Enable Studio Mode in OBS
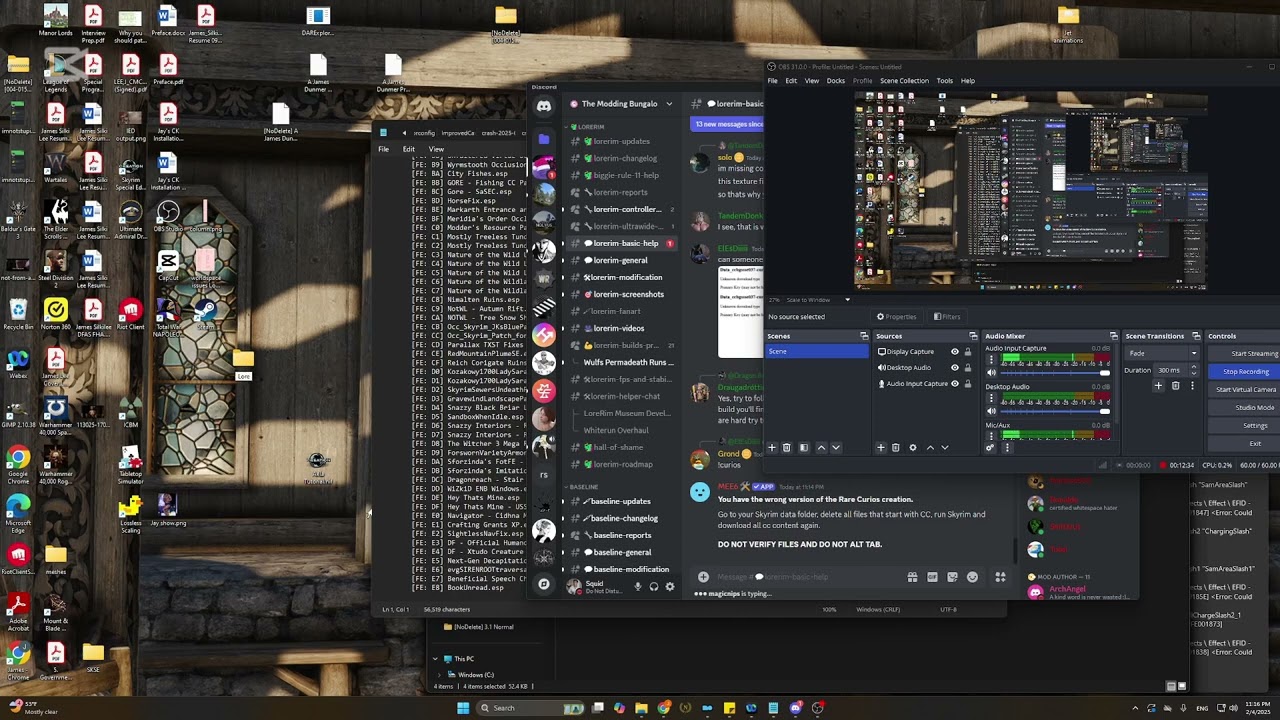Viewport: 1280px width, 720px height. 1245,407
